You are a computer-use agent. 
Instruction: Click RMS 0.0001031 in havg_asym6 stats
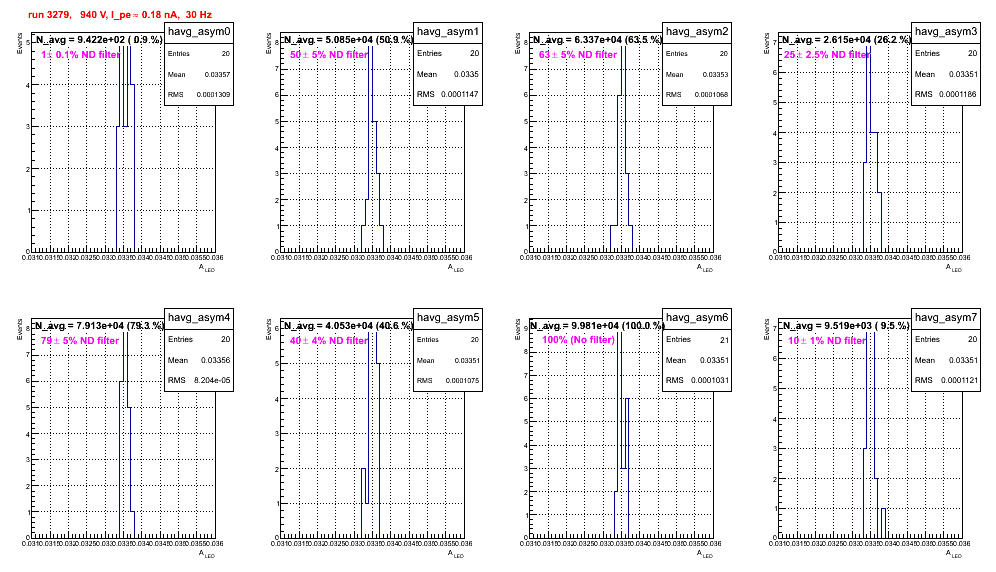pos(697,381)
